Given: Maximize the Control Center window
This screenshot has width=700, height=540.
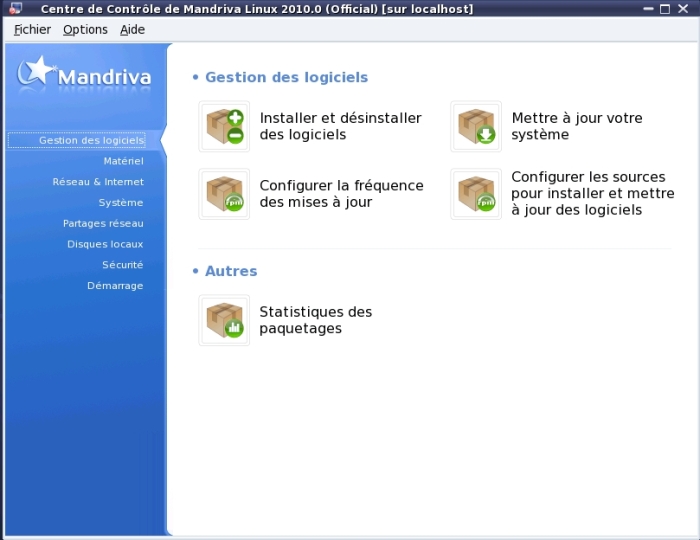Looking at the screenshot, I should [x=664, y=9].
